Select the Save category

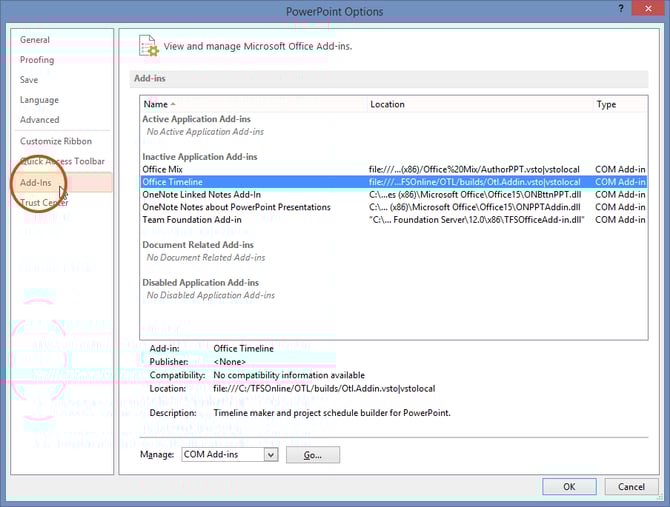tap(29, 80)
